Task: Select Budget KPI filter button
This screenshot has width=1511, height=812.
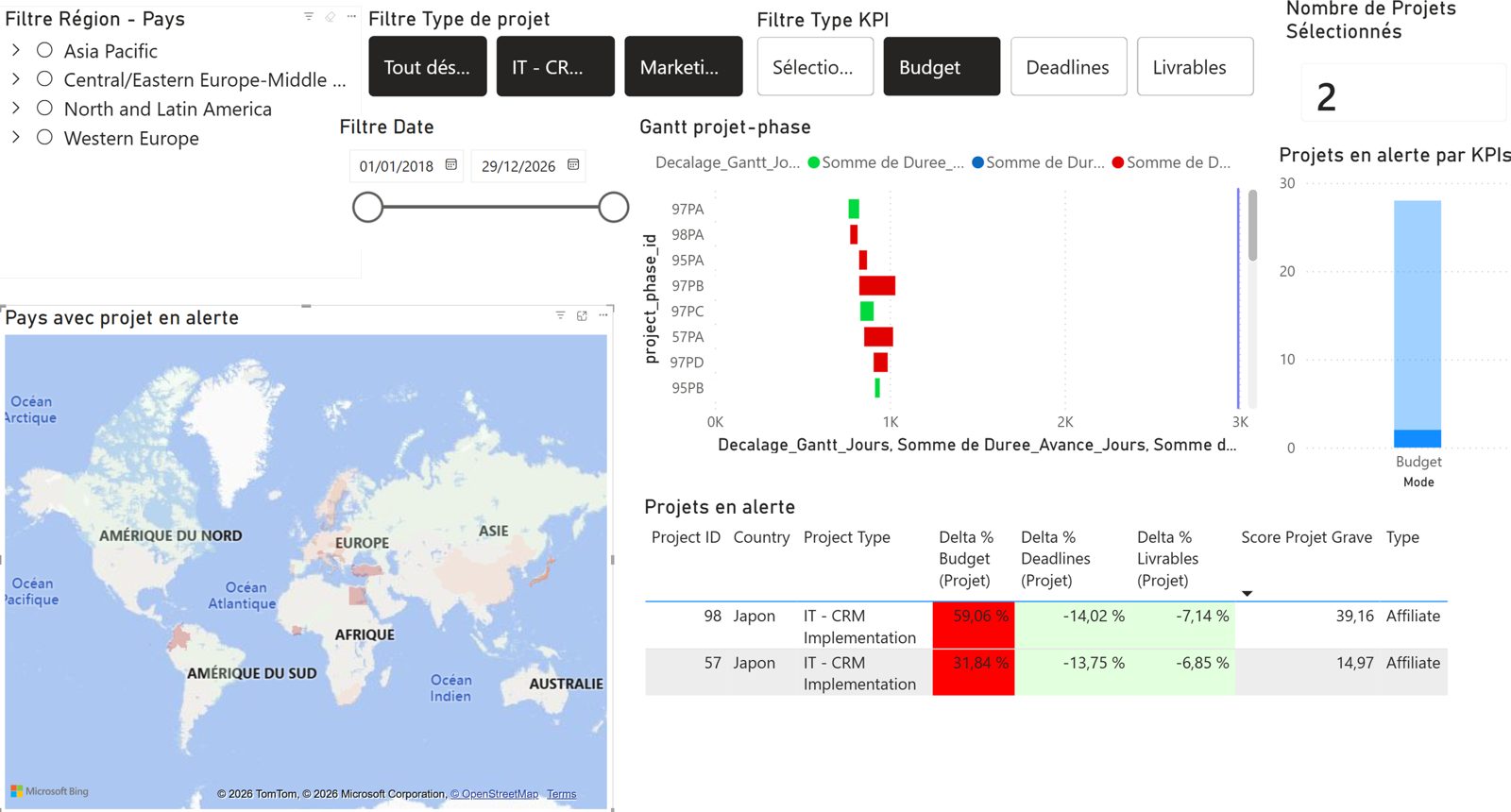Action: pyautogui.click(x=942, y=67)
